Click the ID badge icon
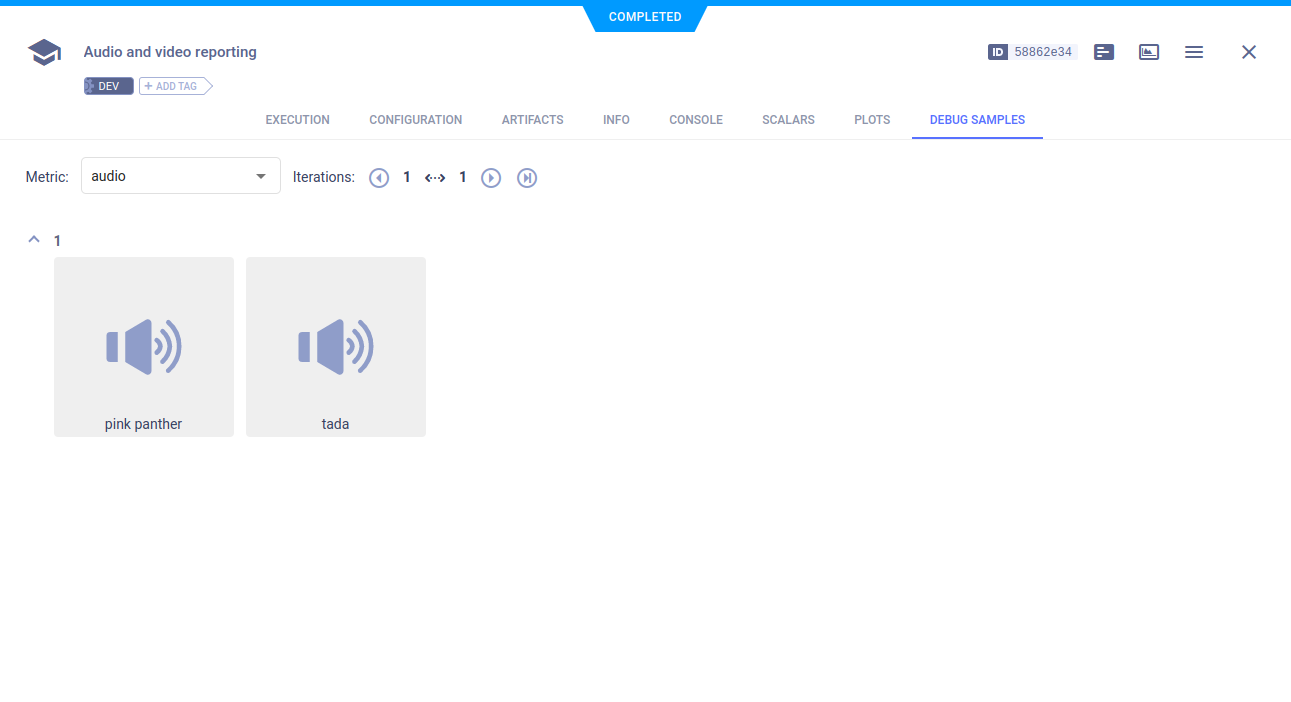Image resolution: width=1291 pixels, height=702 pixels. pyautogui.click(x=997, y=51)
